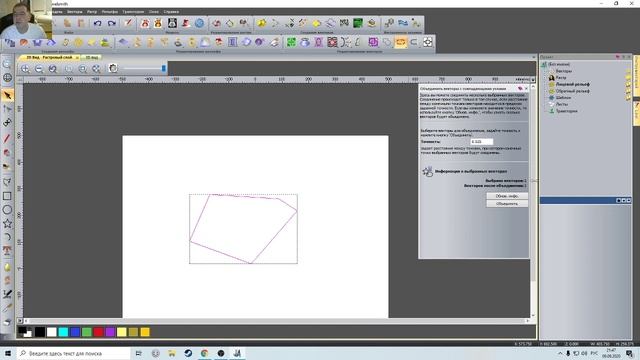Screen dimensions: 640x360
Task: Click the highlighted join vectors icon
Action: (400, 42)
